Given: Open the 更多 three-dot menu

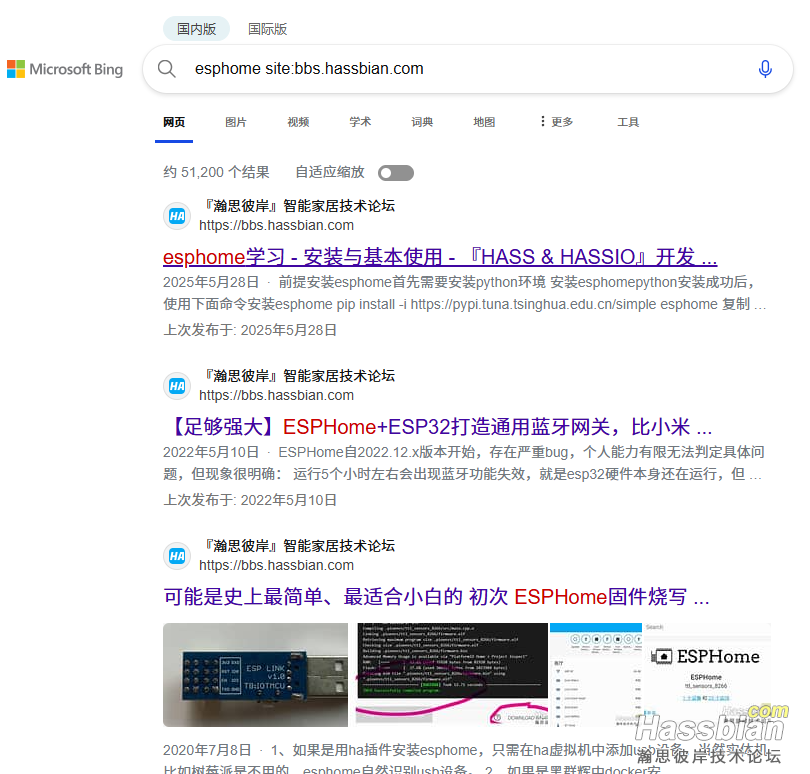Looking at the screenshot, I should click(556, 122).
